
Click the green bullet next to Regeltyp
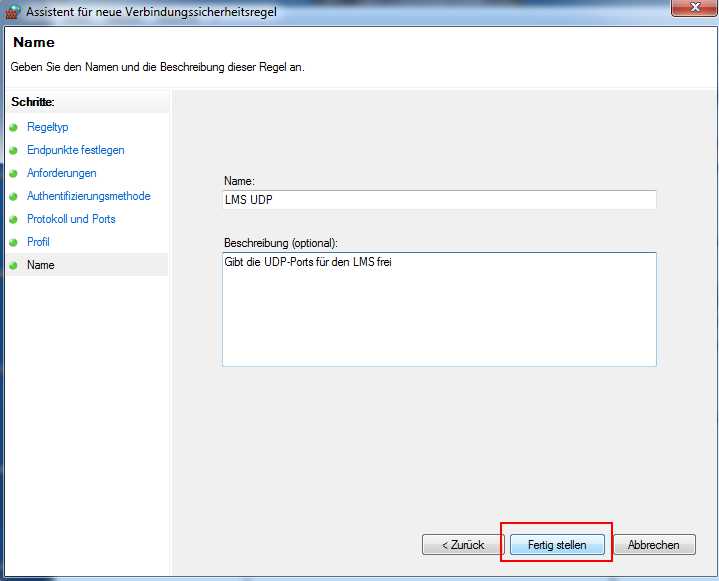click(13, 127)
